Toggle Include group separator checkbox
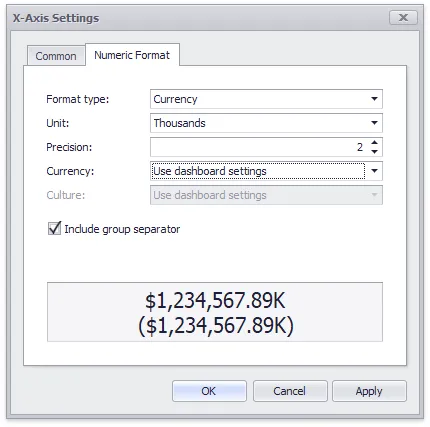The height and width of the screenshot is (427, 430). coord(54,229)
